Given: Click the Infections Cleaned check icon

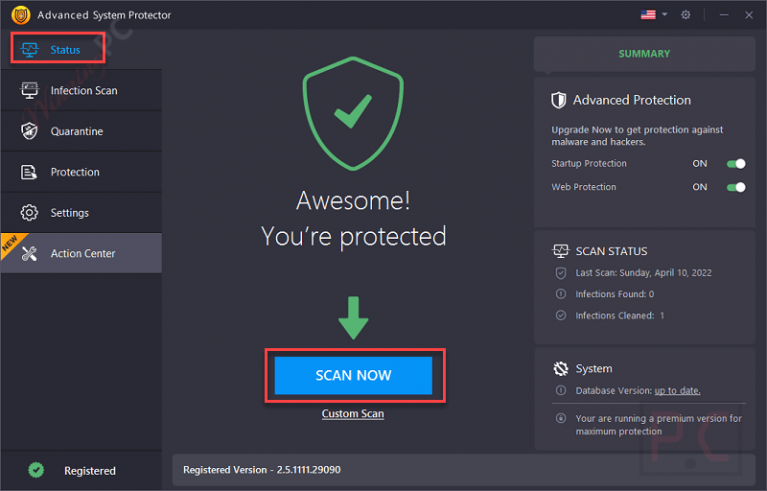Looking at the screenshot, I should coord(561,315).
